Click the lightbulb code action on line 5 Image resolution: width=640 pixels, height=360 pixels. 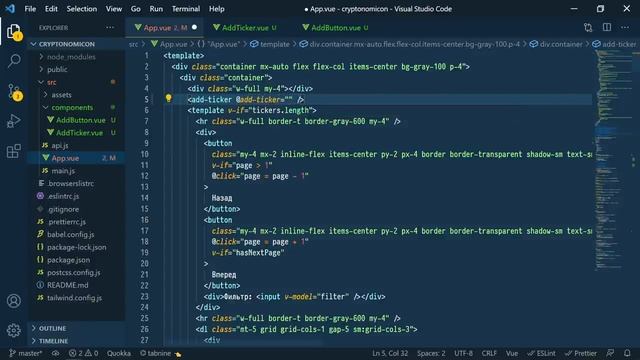(168, 98)
